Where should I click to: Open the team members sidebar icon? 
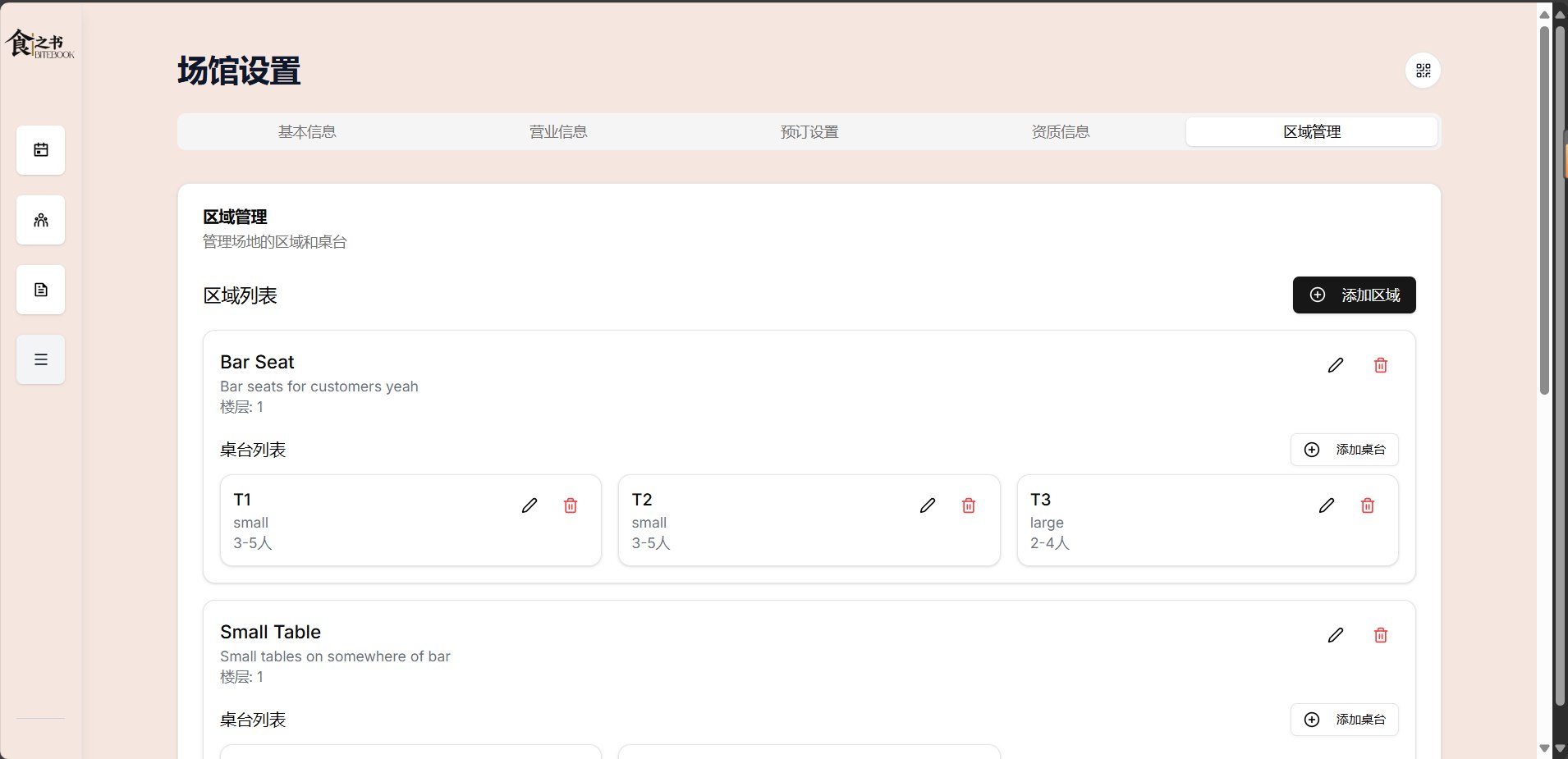(40, 219)
